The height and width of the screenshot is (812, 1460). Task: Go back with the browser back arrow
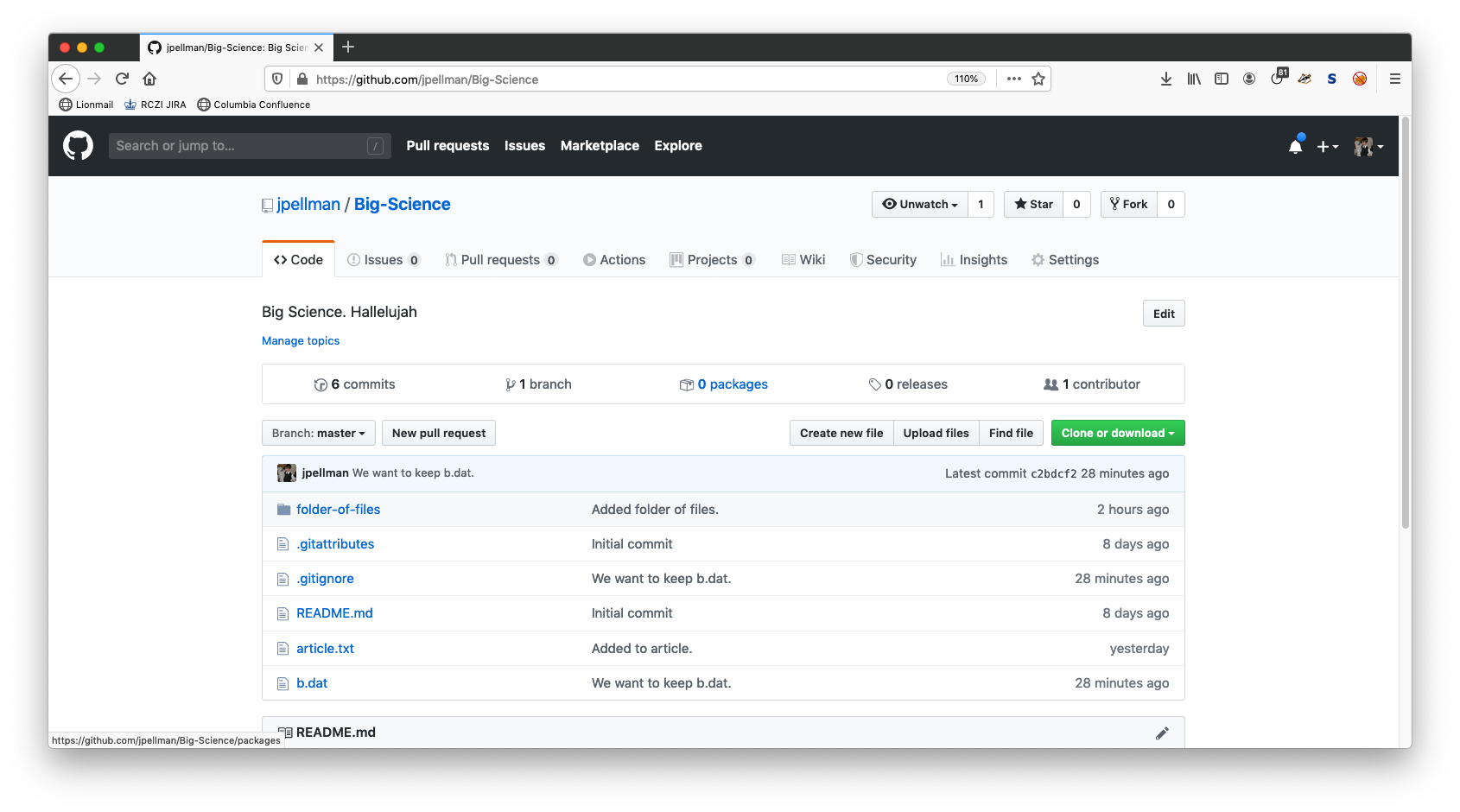click(66, 79)
